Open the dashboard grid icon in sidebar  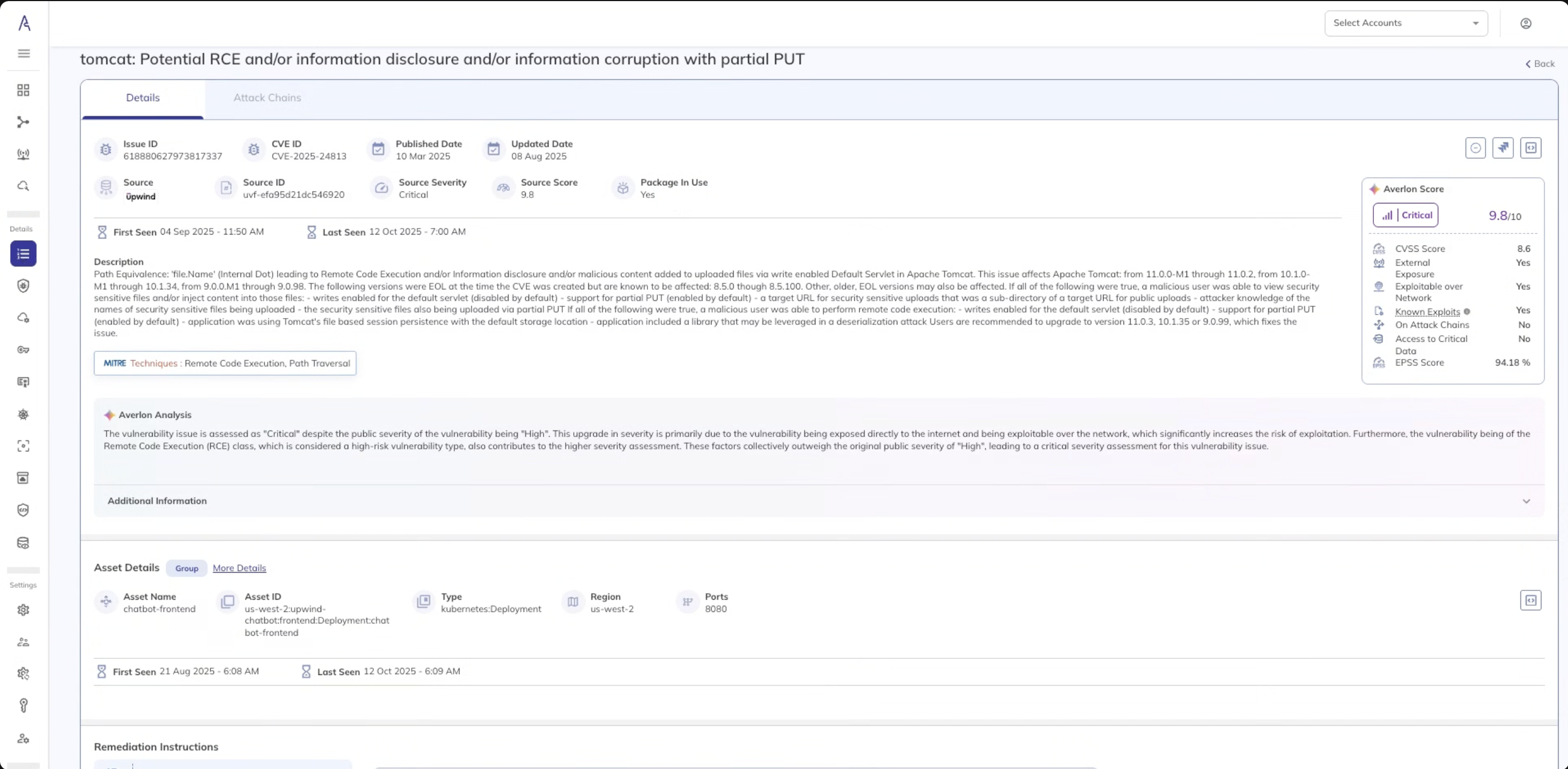pos(23,90)
